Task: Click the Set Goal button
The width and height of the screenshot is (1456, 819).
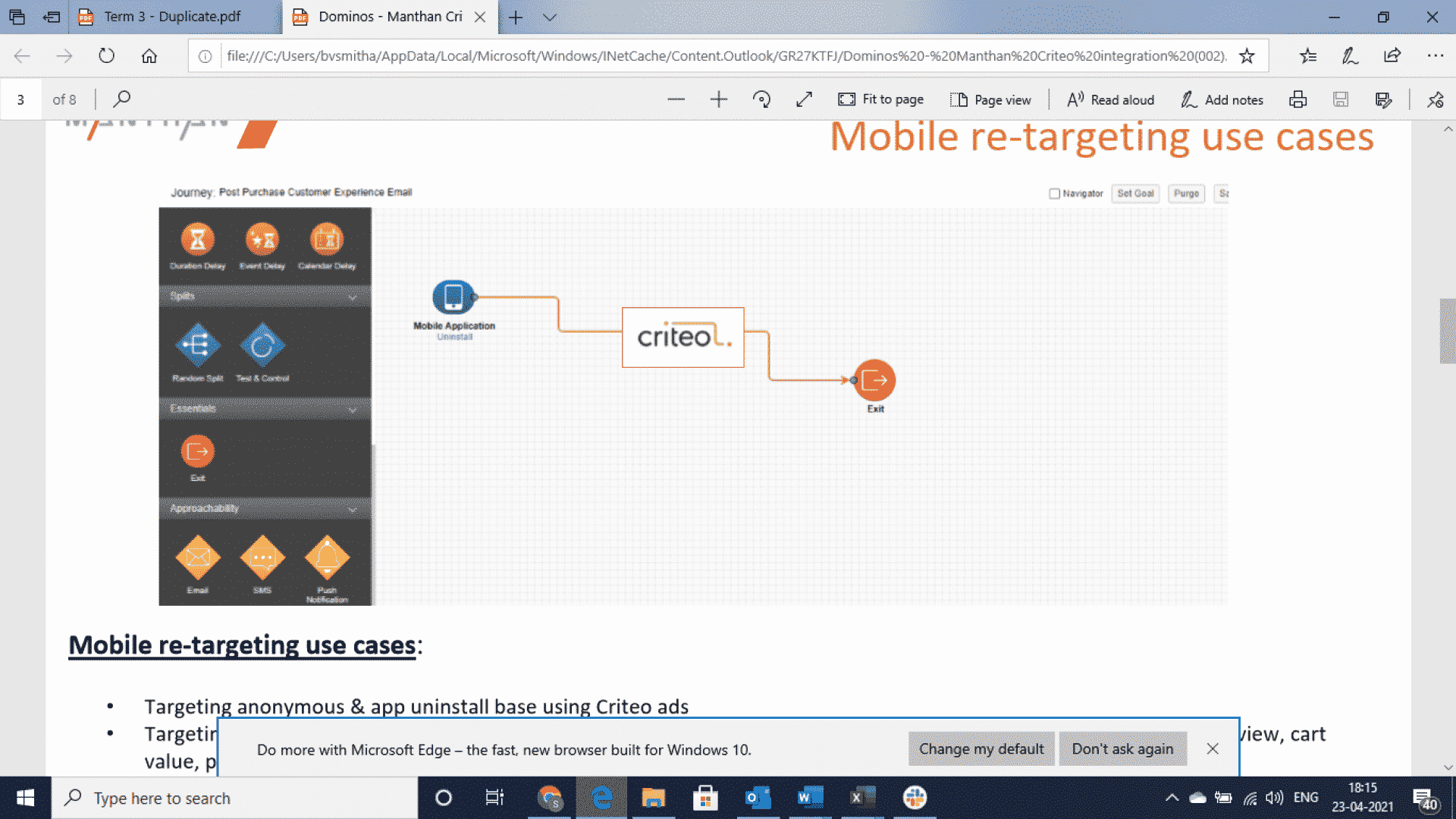Action: tap(1134, 193)
